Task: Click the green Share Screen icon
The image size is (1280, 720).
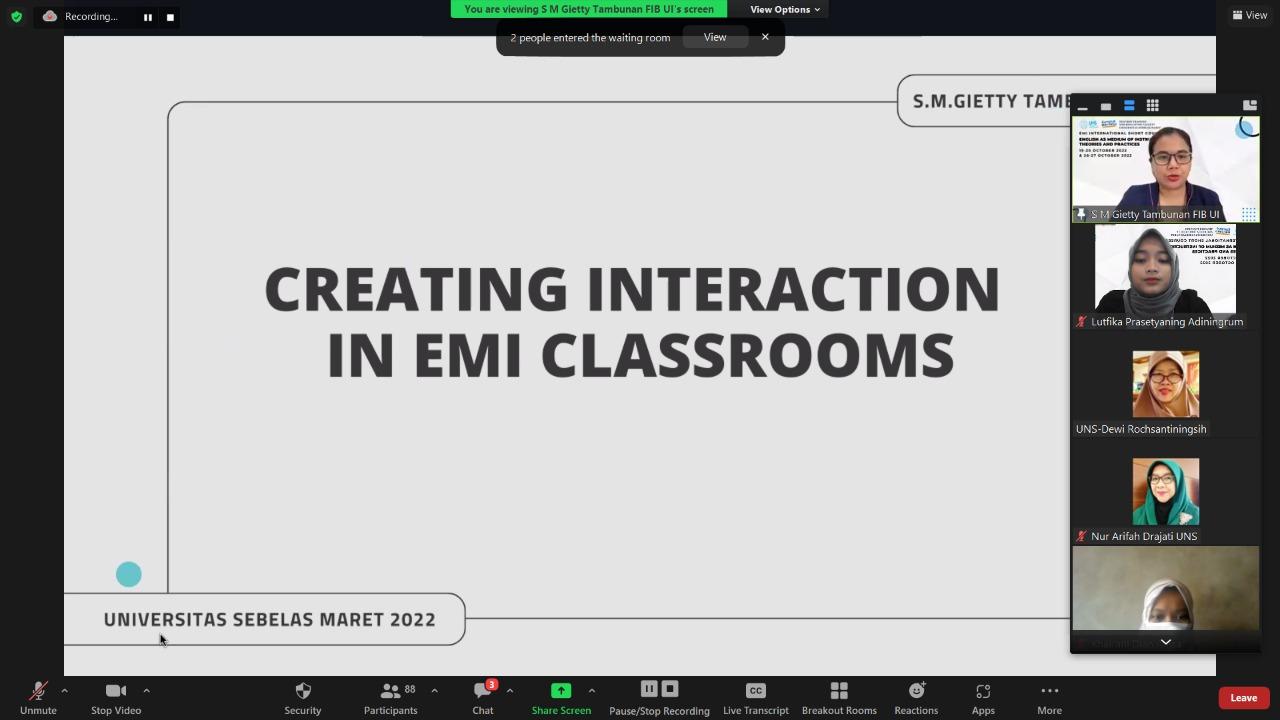Action: 561,691
